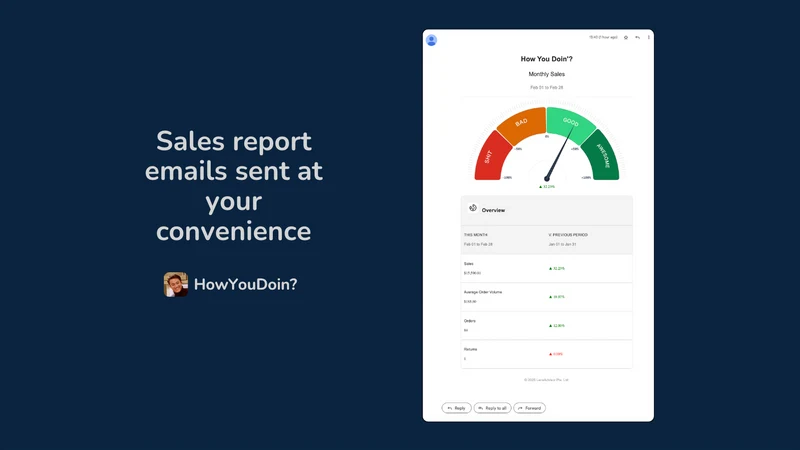Click the sender avatar icon in email

tap(431, 40)
